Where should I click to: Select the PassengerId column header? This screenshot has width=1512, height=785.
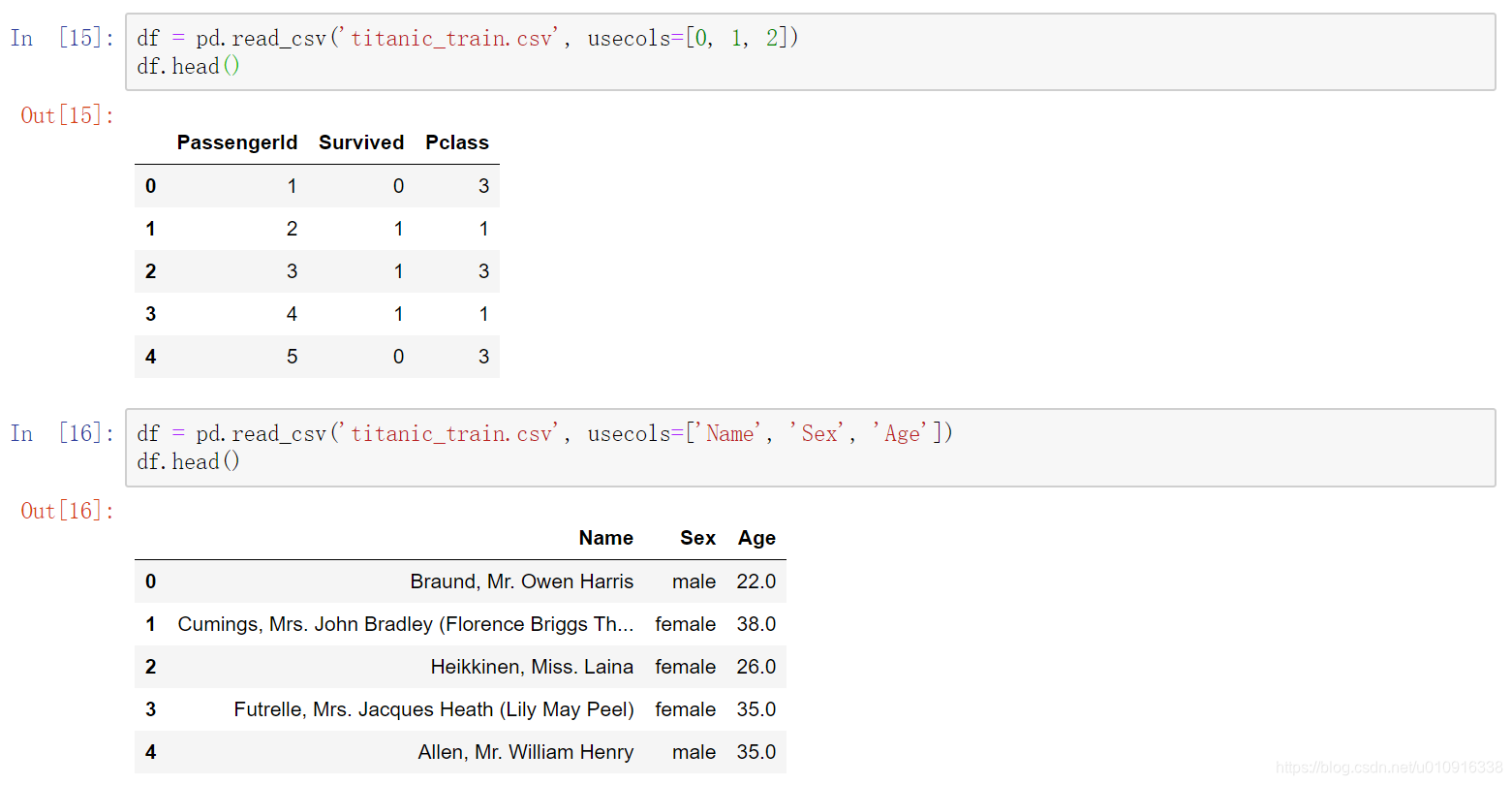(x=236, y=141)
